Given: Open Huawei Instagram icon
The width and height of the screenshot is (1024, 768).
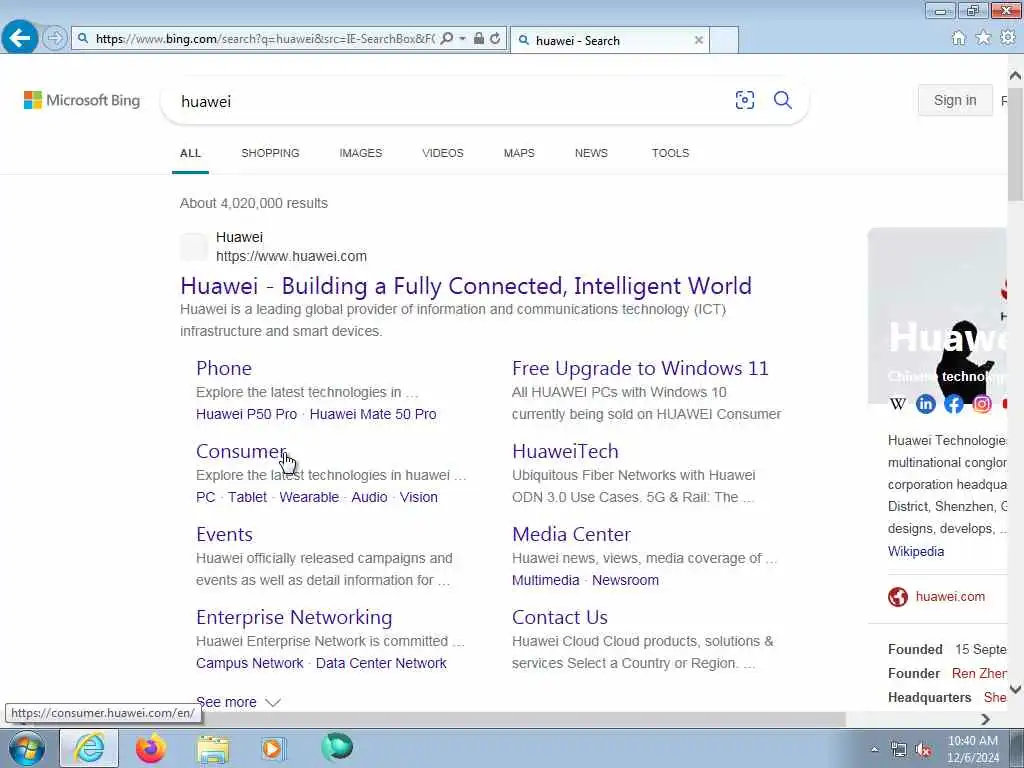Looking at the screenshot, I should click(x=982, y=404).
